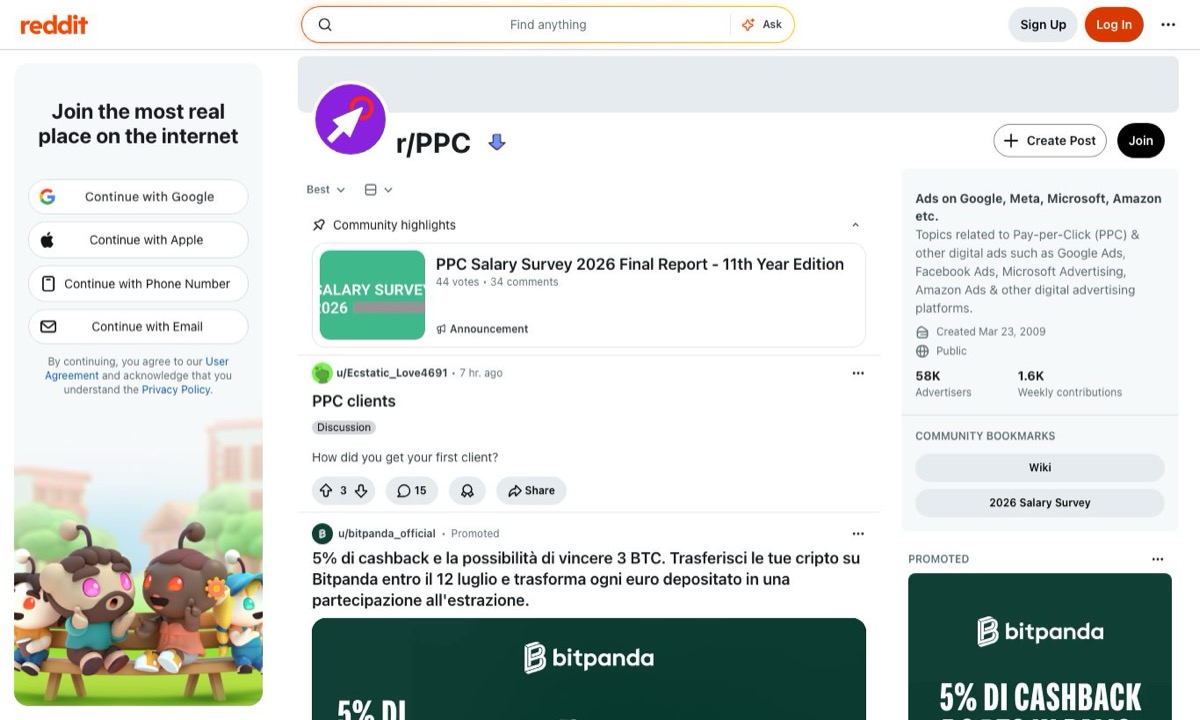Click the Log In button
Viewport: 1200px width, 720px height.
pos(1113,25)
